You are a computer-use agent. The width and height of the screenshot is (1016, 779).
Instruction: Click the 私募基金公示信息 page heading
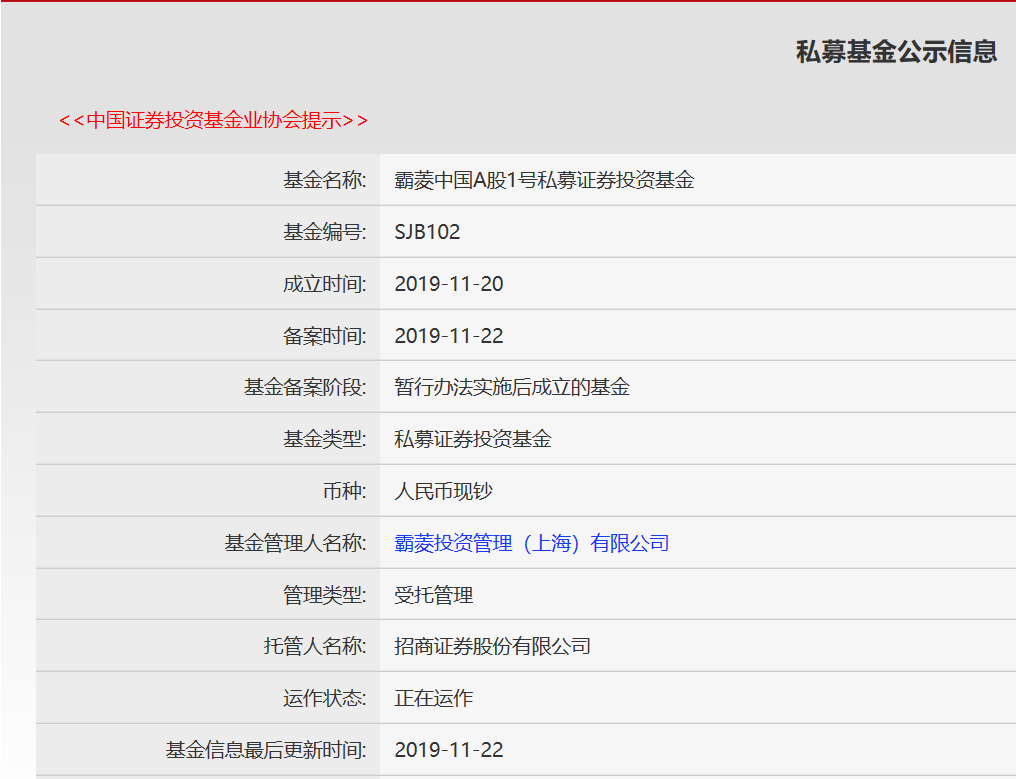pyautogui.click(x=896, y=52)
